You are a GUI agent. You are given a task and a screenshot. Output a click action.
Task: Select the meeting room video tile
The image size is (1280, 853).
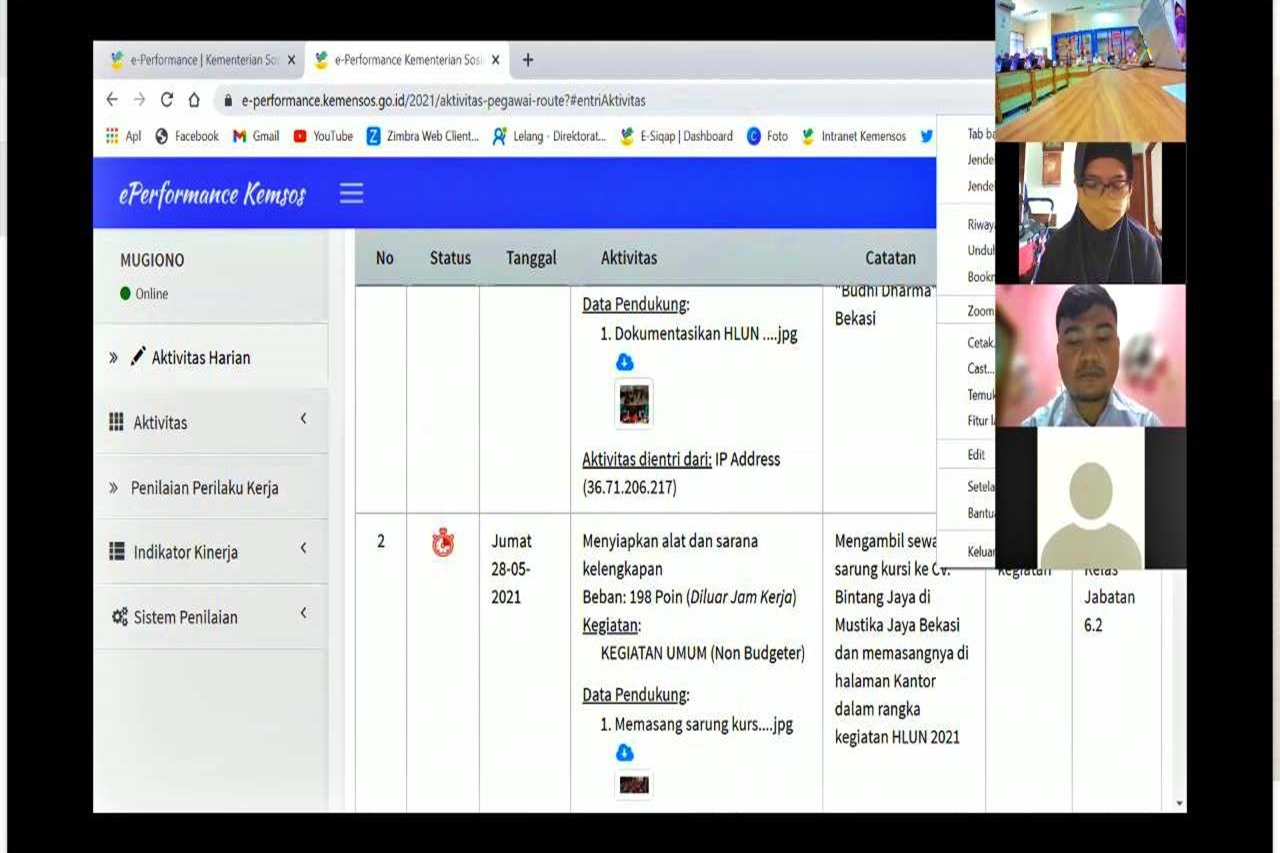(1090, 71)
